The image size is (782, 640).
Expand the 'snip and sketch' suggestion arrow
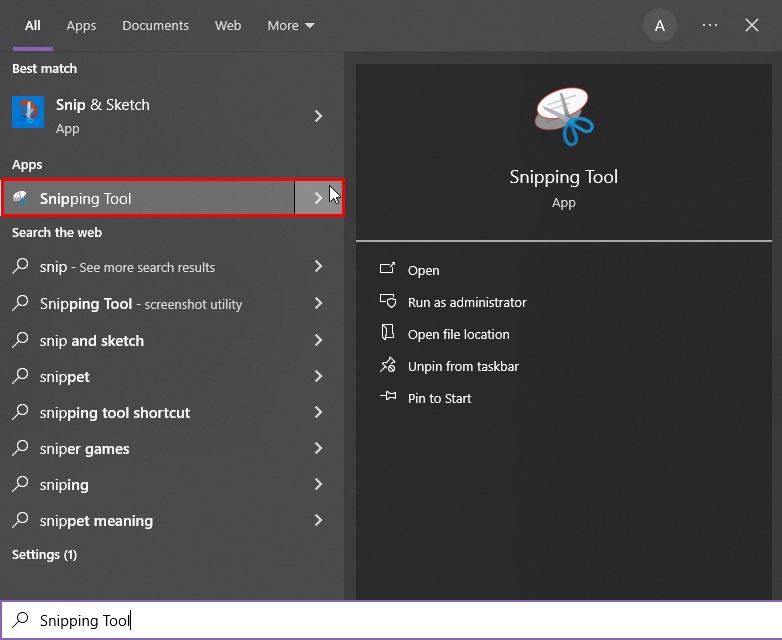[x=318, y=340]
